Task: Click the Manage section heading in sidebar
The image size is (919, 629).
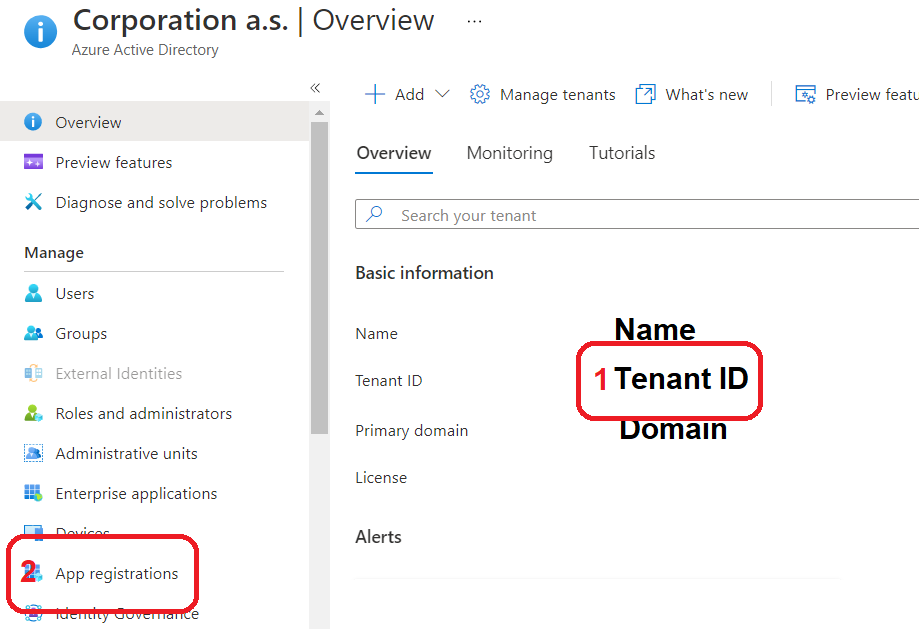Action: tap(54, 253)
